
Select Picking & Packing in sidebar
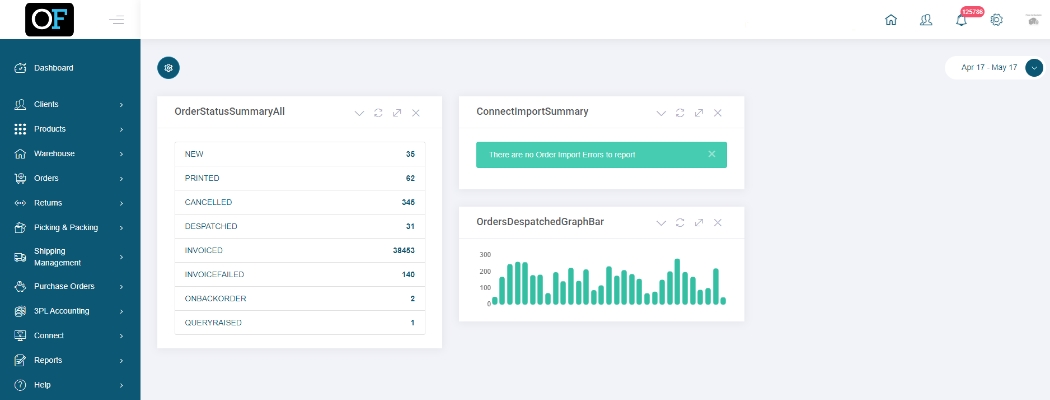coord(66,227)
